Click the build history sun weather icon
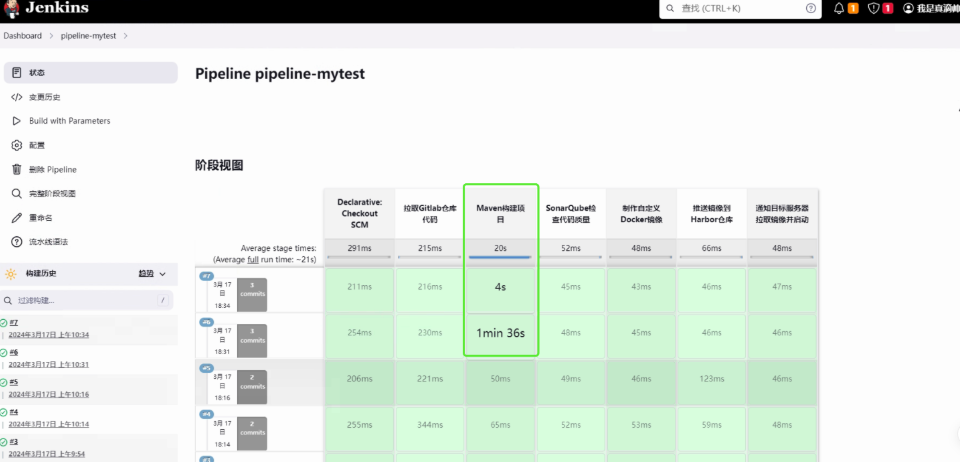 coord(11,274)
